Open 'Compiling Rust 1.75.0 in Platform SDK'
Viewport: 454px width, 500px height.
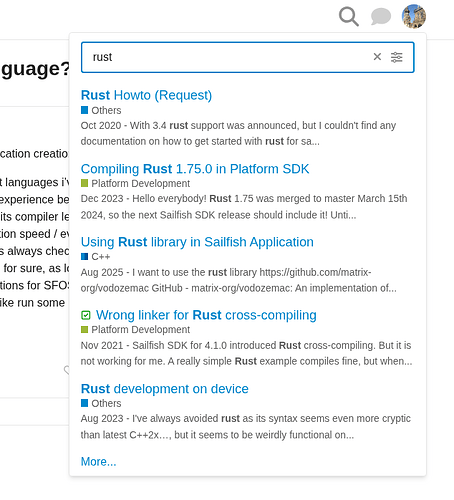pyautogui.click(x=195, y=169)
